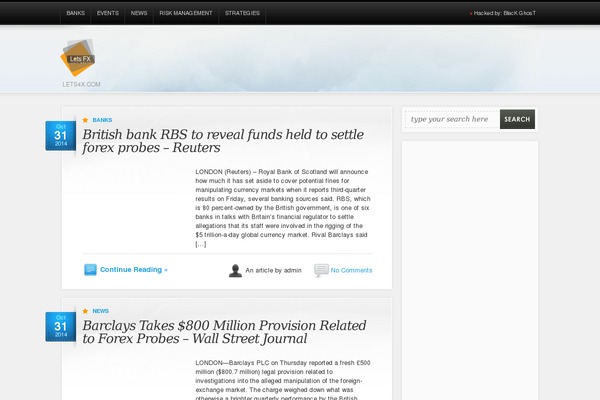Image resolution: width=600 pixels, height=400 pixels.
Task: Click the LETS4X.COM text under logo
Action: tap(82, 84)
